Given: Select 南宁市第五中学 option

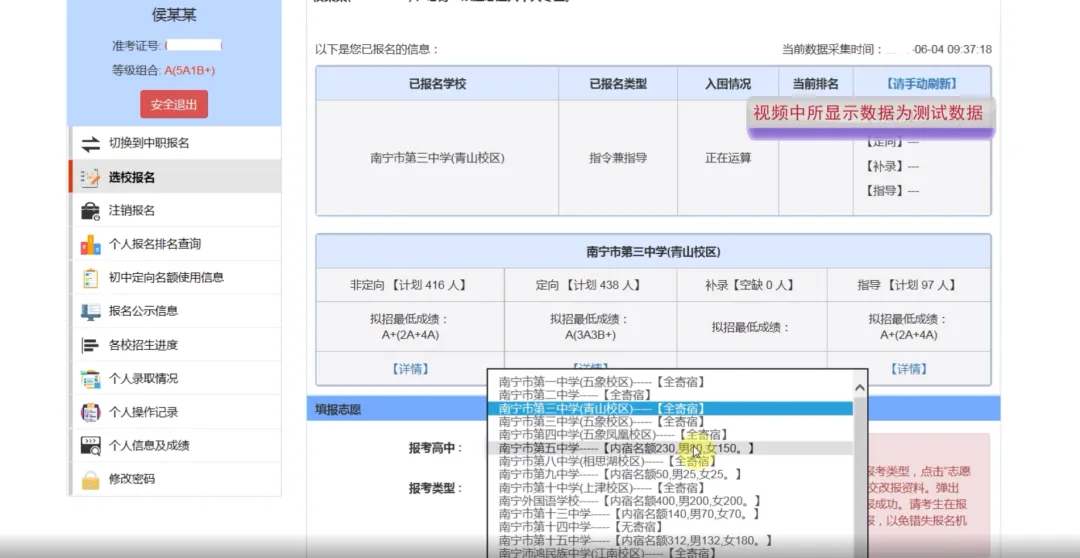Looking at the screenshot, I should pos(669,448).
